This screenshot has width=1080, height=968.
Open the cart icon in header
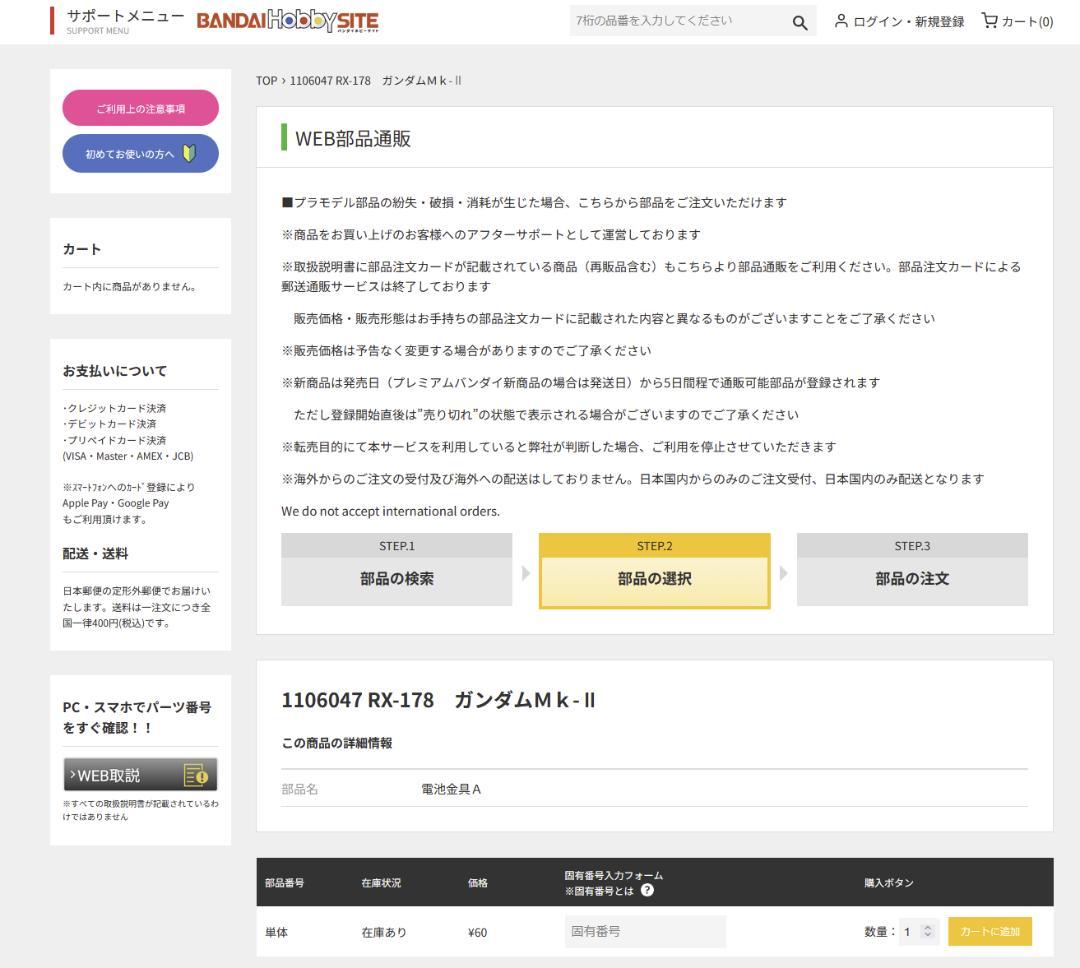point(990,21)
